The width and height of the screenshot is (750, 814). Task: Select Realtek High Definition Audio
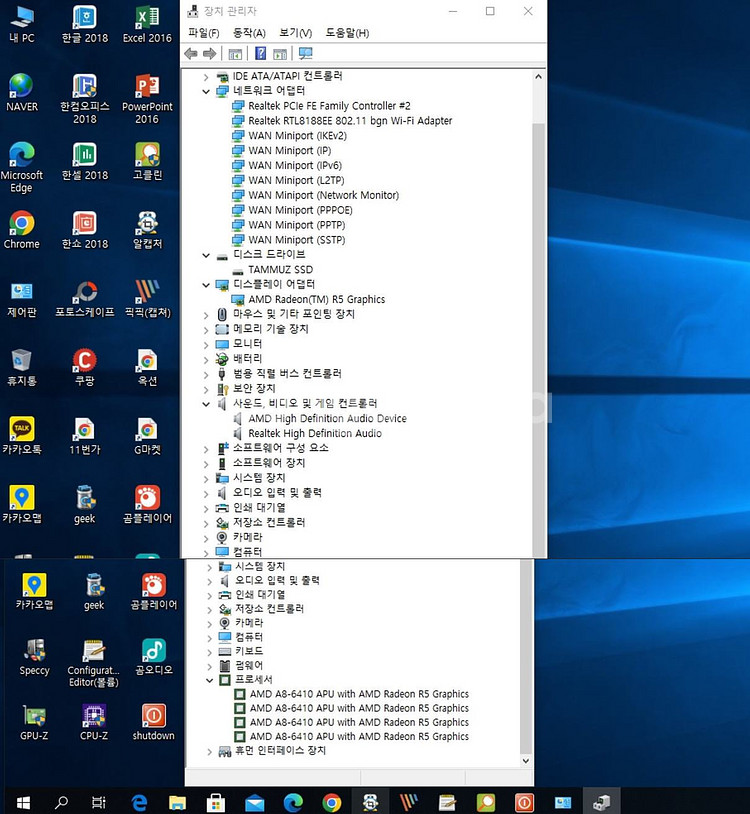[x=315, y=433]
